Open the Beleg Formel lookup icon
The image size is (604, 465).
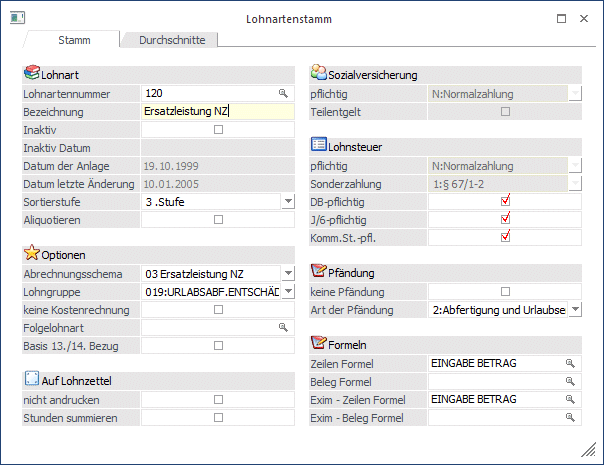pyautogui.click(x=571, y=381)
